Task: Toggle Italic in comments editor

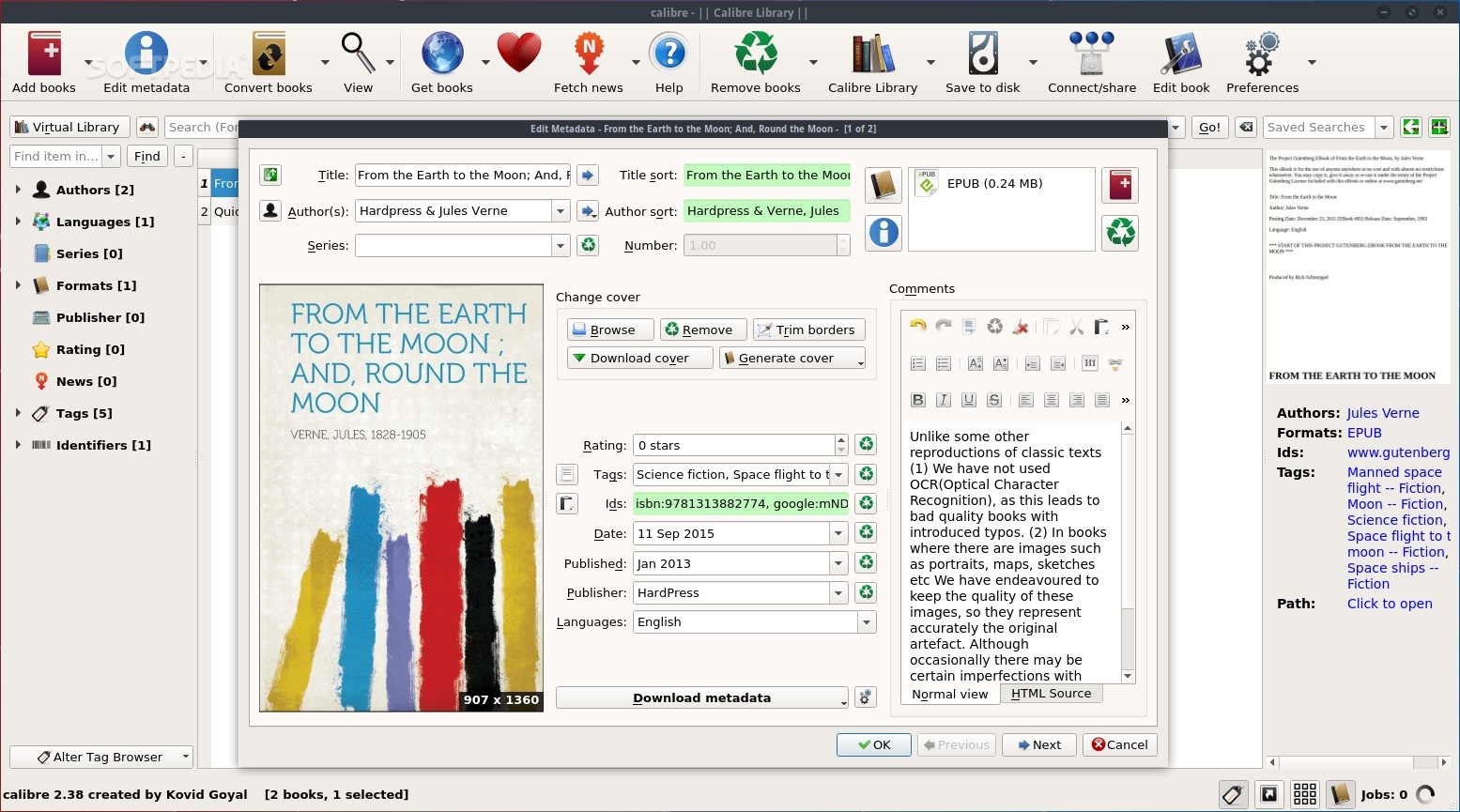Action: tap(944, 400)
